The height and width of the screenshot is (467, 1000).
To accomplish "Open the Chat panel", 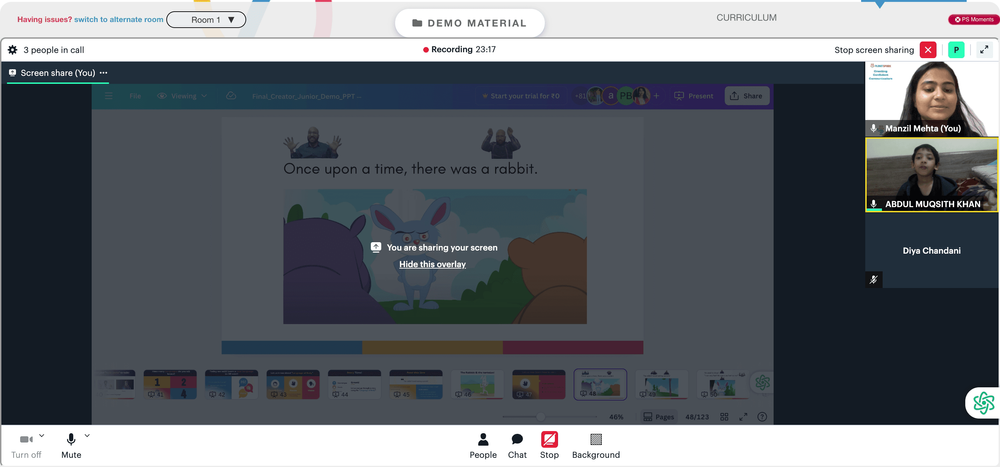I will click(517, 446).
